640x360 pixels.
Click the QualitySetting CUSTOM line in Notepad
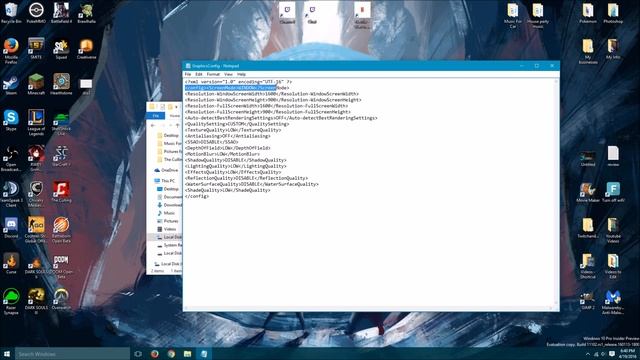[237, 124]
